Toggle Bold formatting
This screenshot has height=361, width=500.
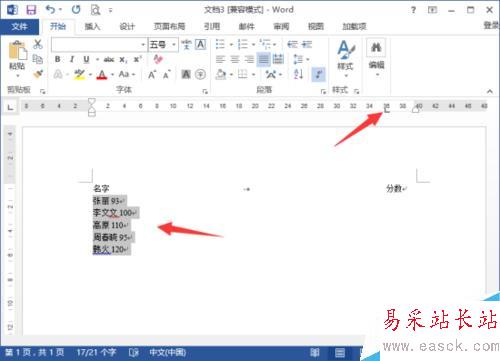coord(58,59)
